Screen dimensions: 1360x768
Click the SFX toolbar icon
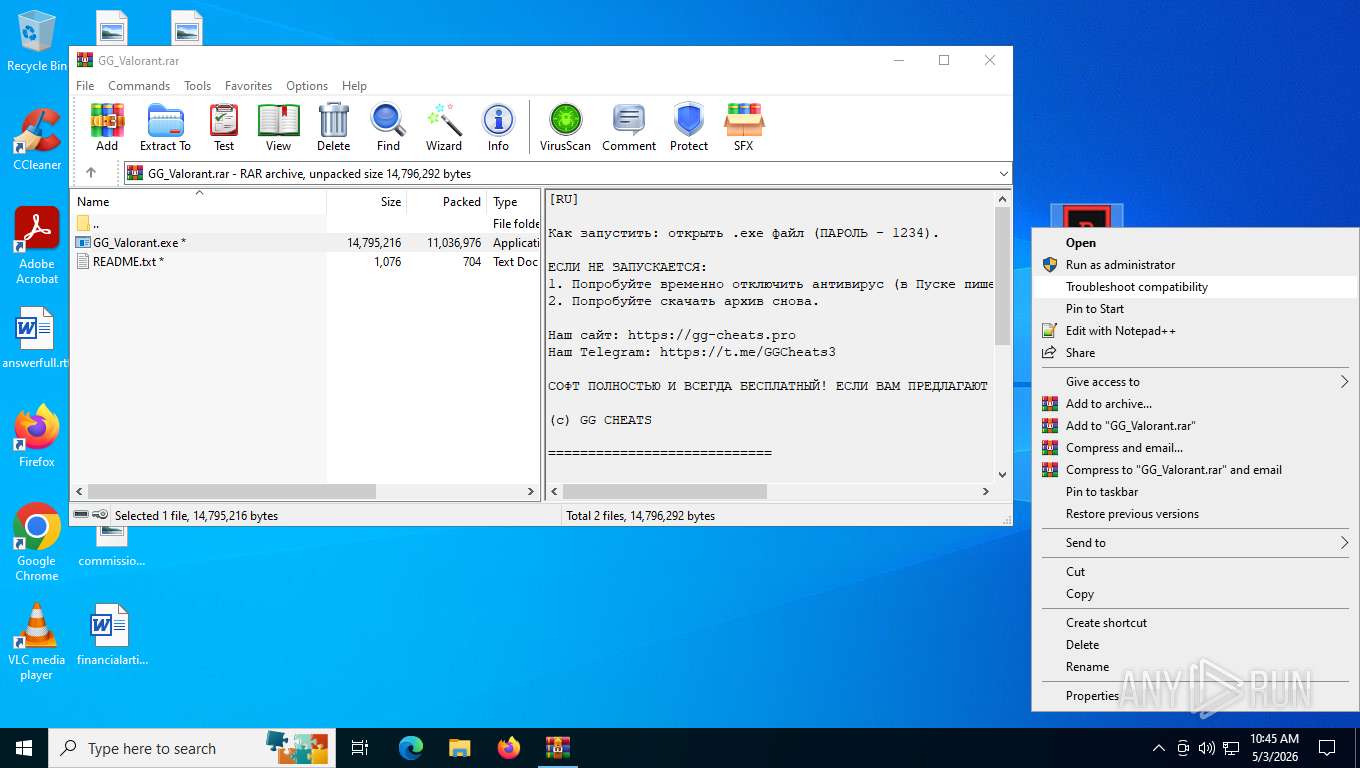click(743, 127)
